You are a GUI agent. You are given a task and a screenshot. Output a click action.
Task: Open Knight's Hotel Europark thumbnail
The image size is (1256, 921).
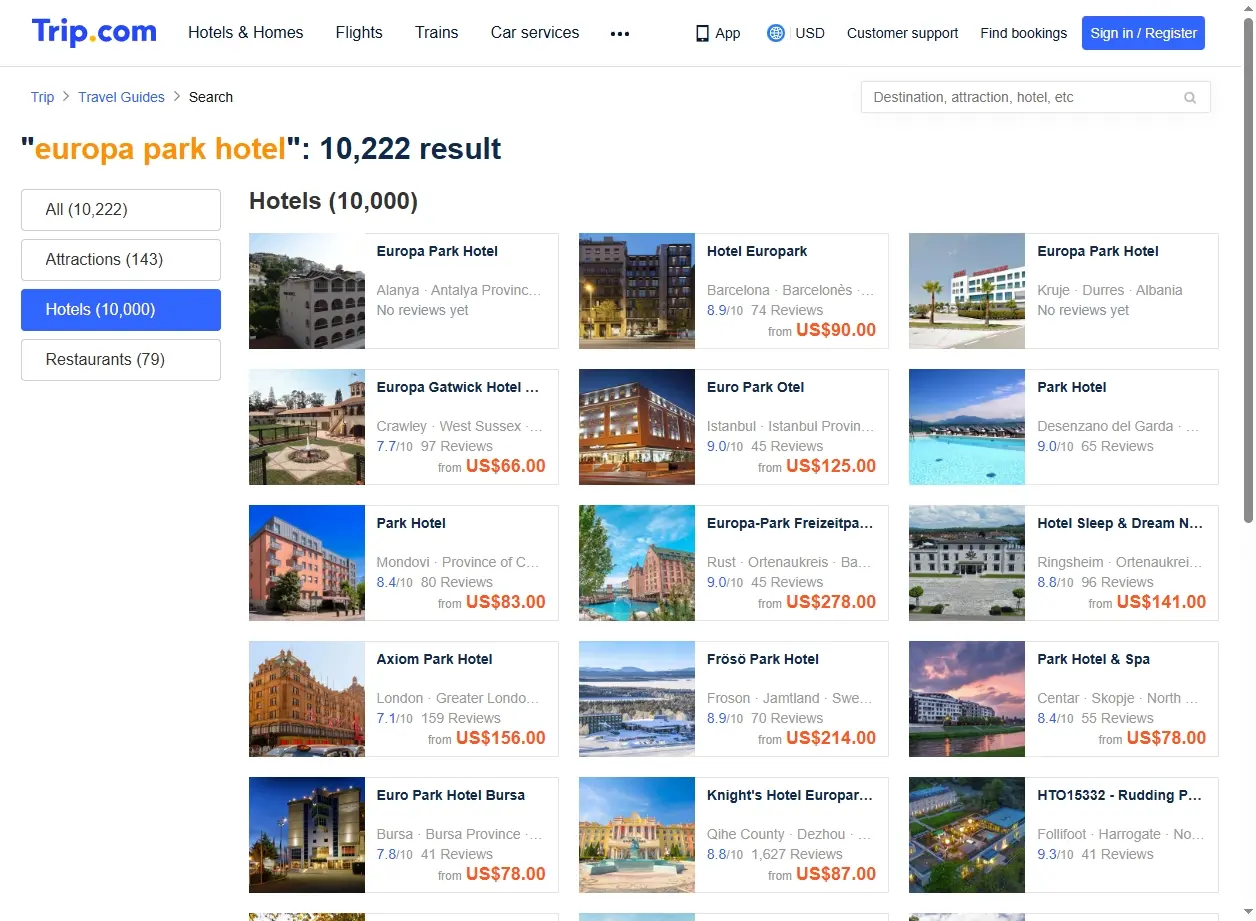[x=637, y=835]
